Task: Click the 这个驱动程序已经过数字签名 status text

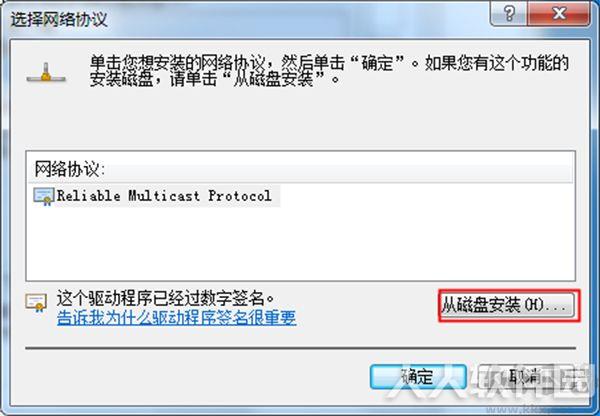Action: tap(165, 298)
